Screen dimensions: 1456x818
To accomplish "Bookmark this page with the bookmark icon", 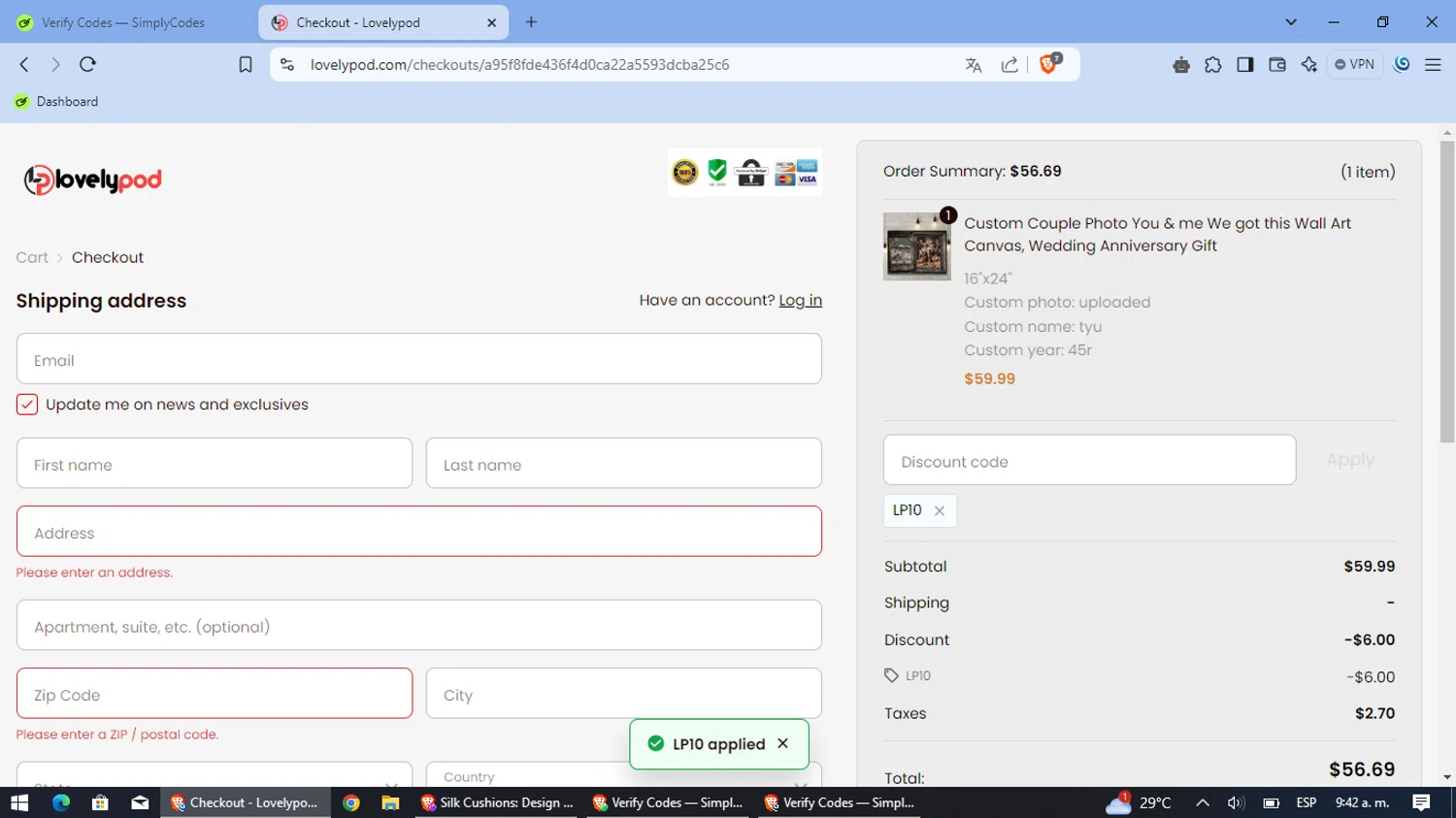I will click(246, 64).
